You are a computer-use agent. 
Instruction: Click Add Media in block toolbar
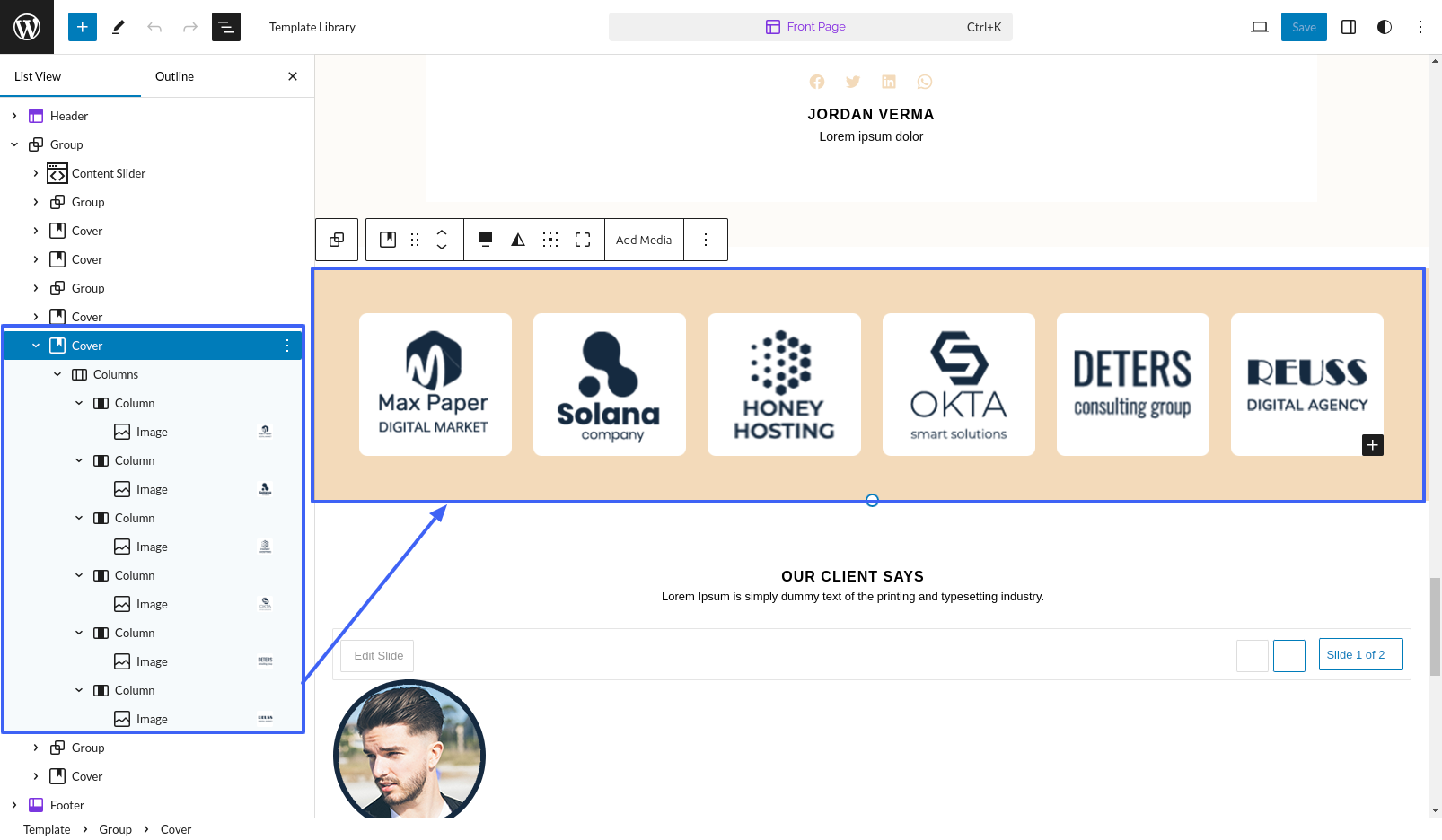coord(644,240)
